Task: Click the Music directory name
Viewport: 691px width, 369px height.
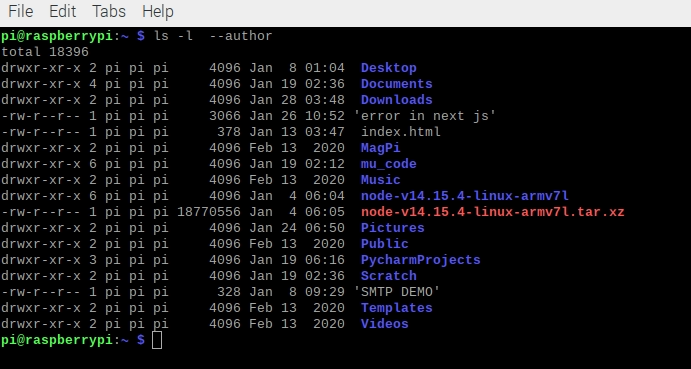Action: pos(381,180)
